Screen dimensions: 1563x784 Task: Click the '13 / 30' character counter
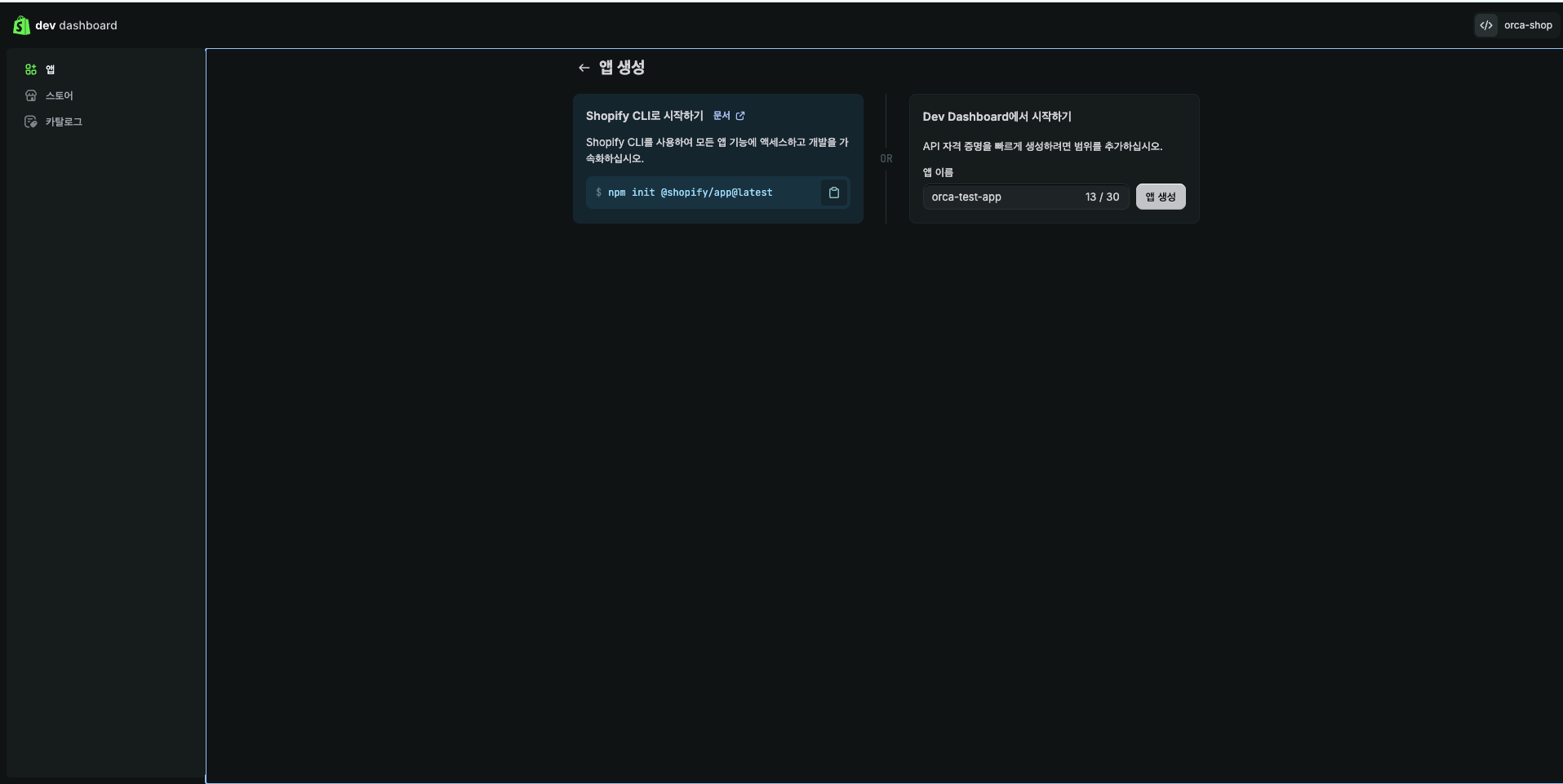tap(1103, 197)
